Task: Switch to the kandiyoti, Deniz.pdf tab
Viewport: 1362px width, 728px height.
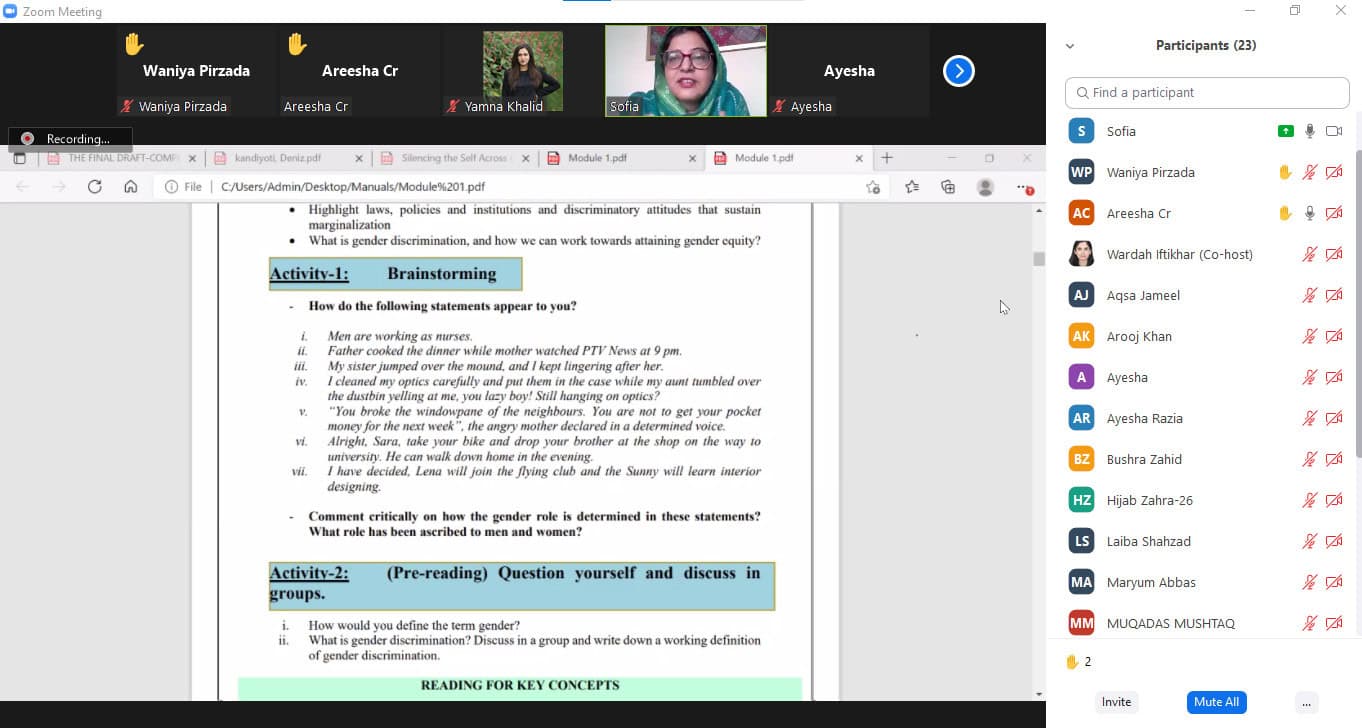Action: [278, 158]
